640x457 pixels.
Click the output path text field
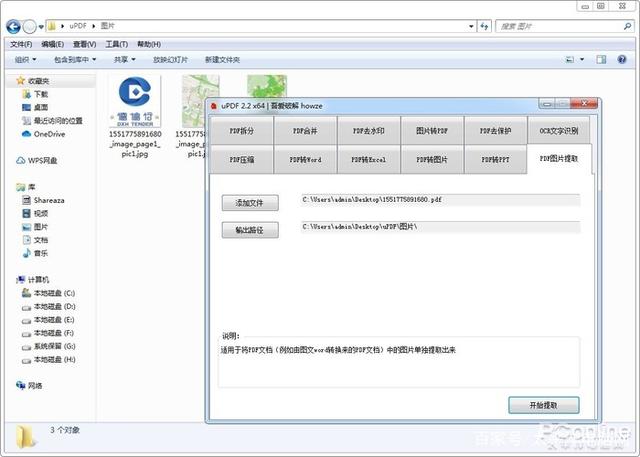440,228
